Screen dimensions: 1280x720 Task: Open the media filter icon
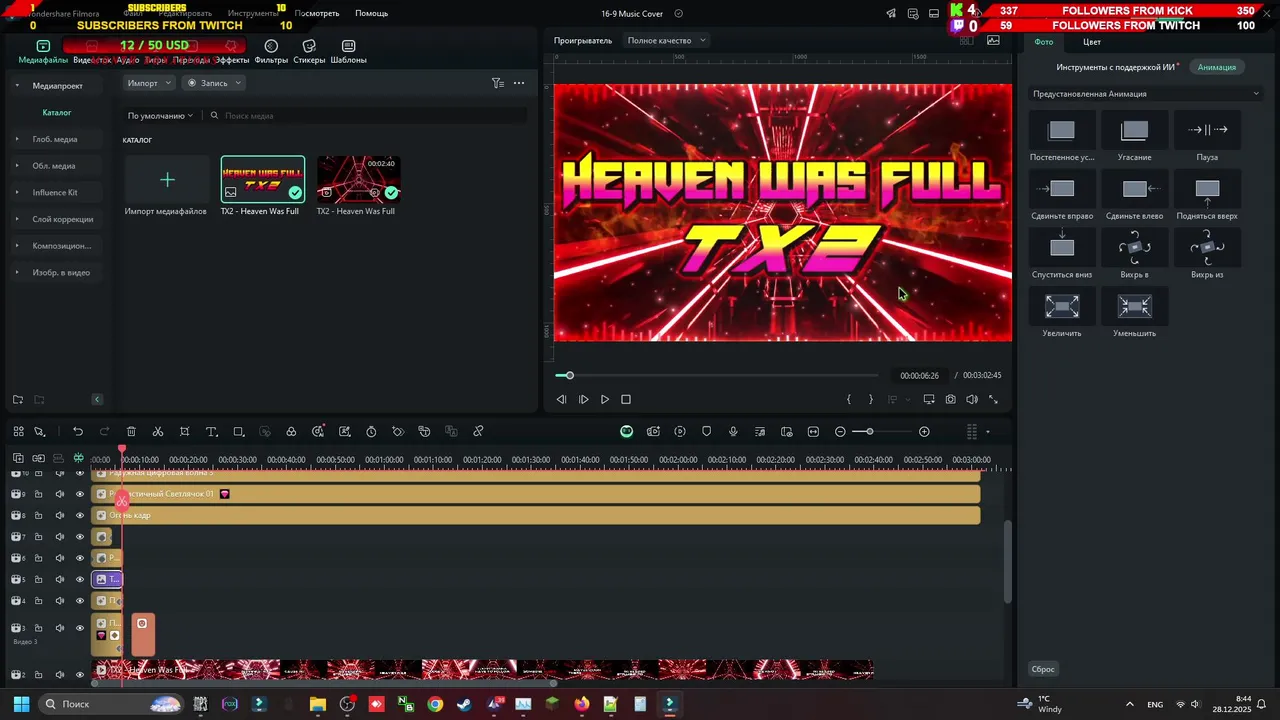(498, 83)
